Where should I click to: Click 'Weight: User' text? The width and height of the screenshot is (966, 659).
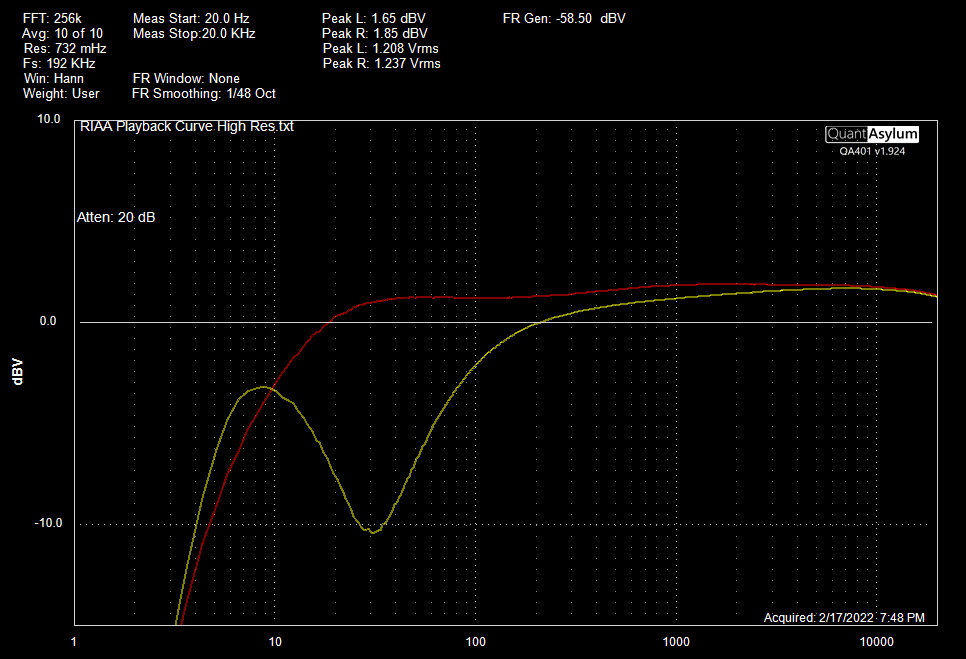point(61,94)
